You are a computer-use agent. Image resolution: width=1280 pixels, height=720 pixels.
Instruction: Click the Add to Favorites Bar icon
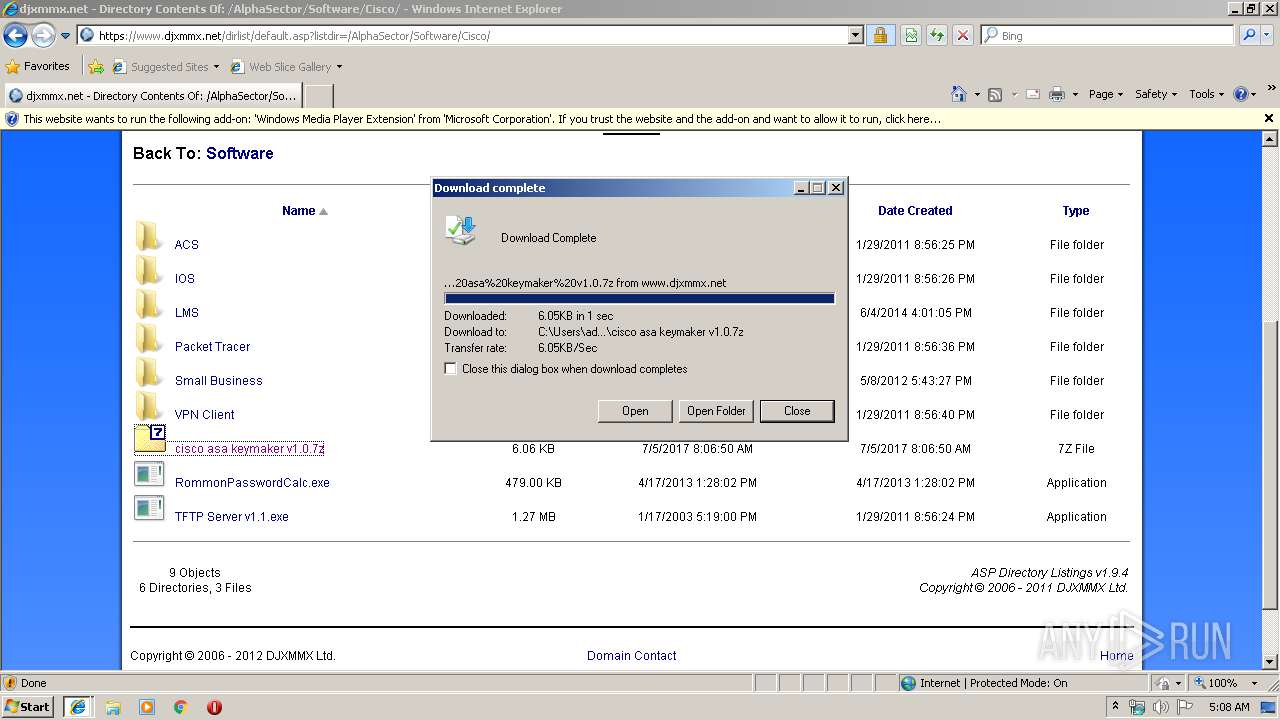point(96,67)
